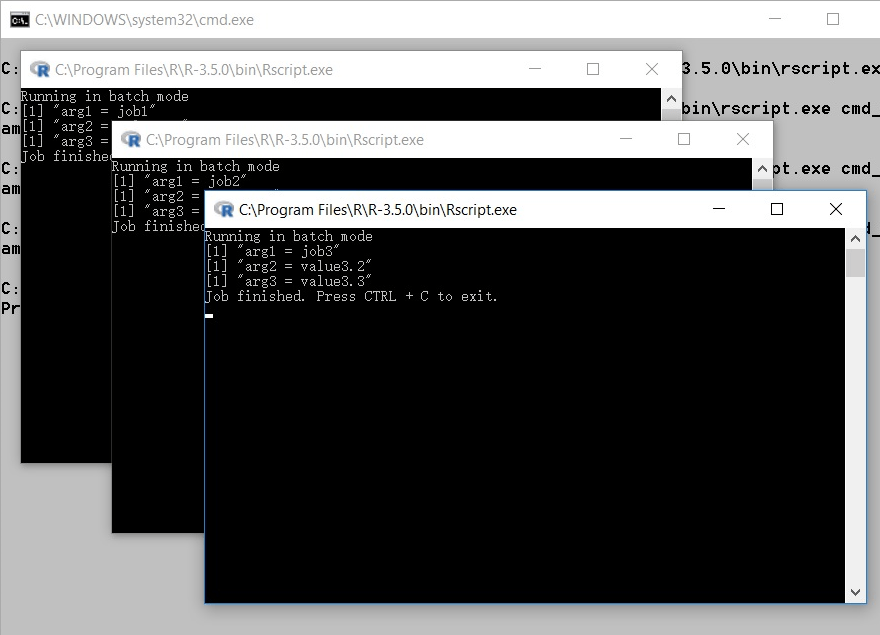880x635 pixels.
Task: Maximize the cmd.exe window
Action: 833,18
